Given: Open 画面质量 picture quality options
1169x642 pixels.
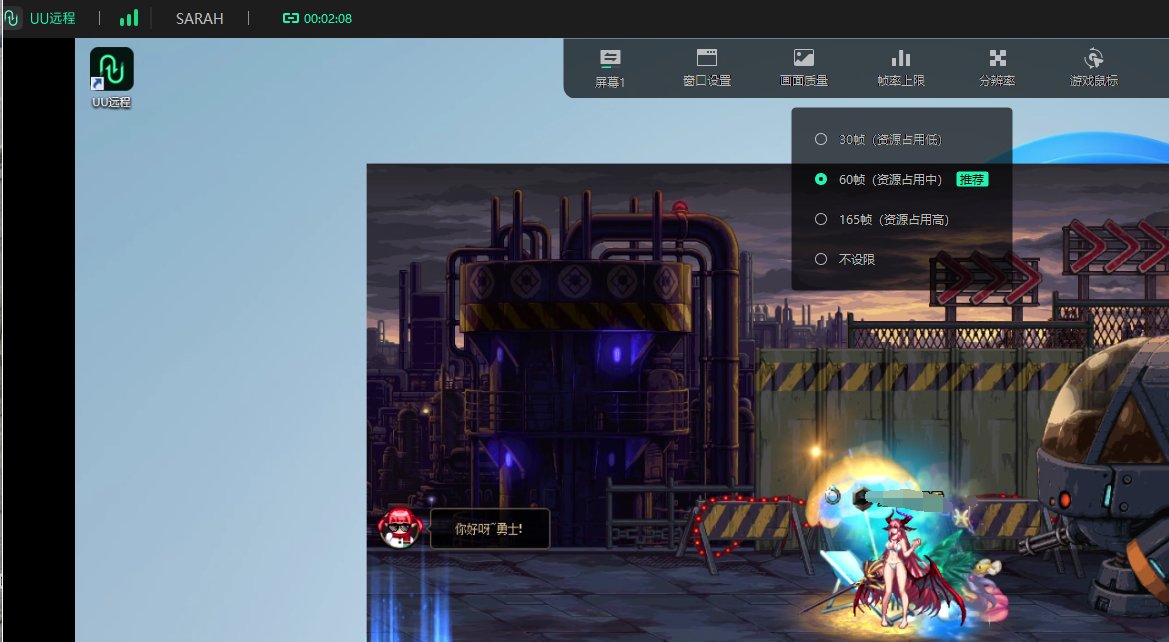Looking at the screenshot, I should (804, 69).
